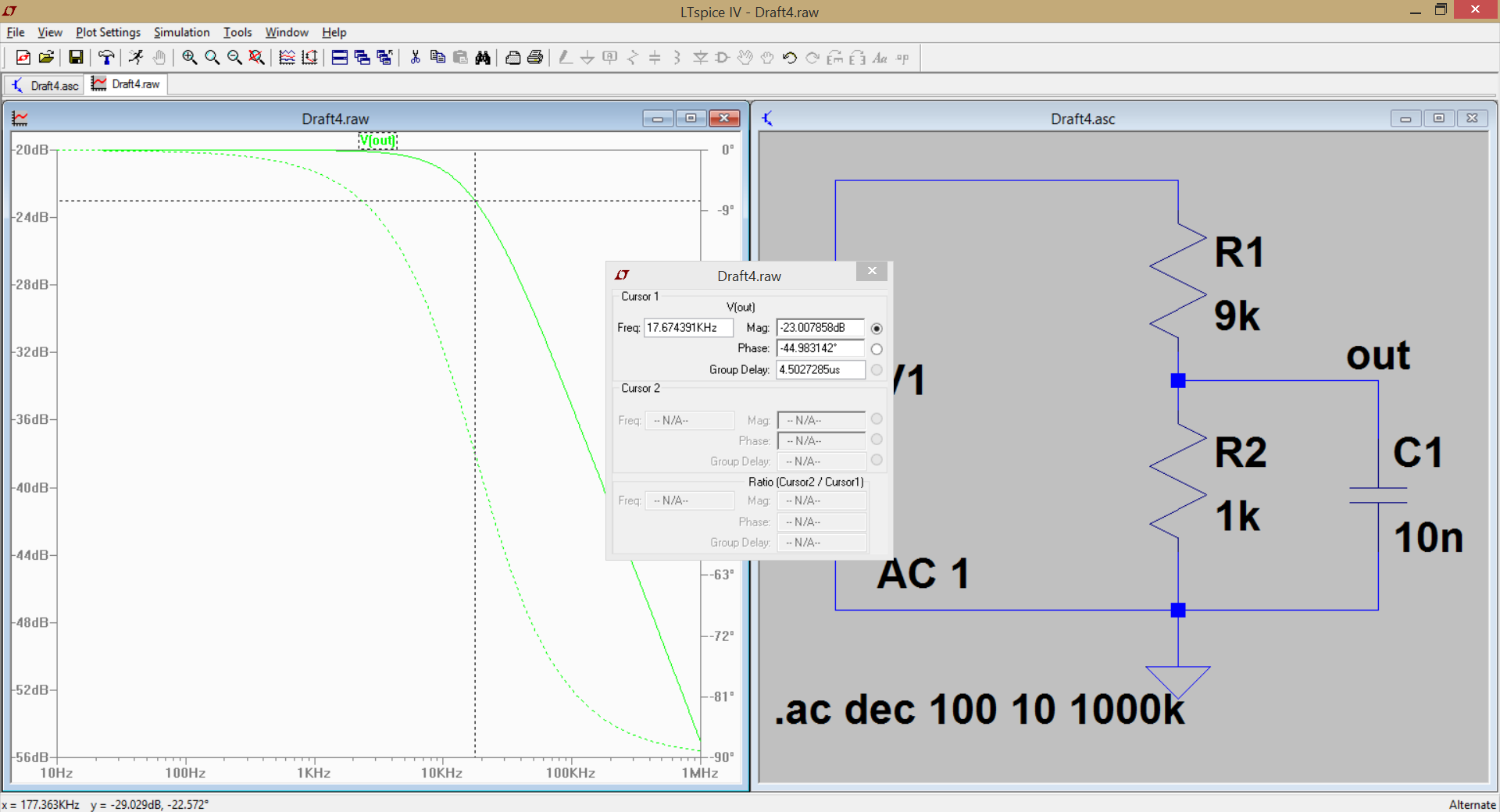Select the Inductor component tool

[x=677, y=57]
